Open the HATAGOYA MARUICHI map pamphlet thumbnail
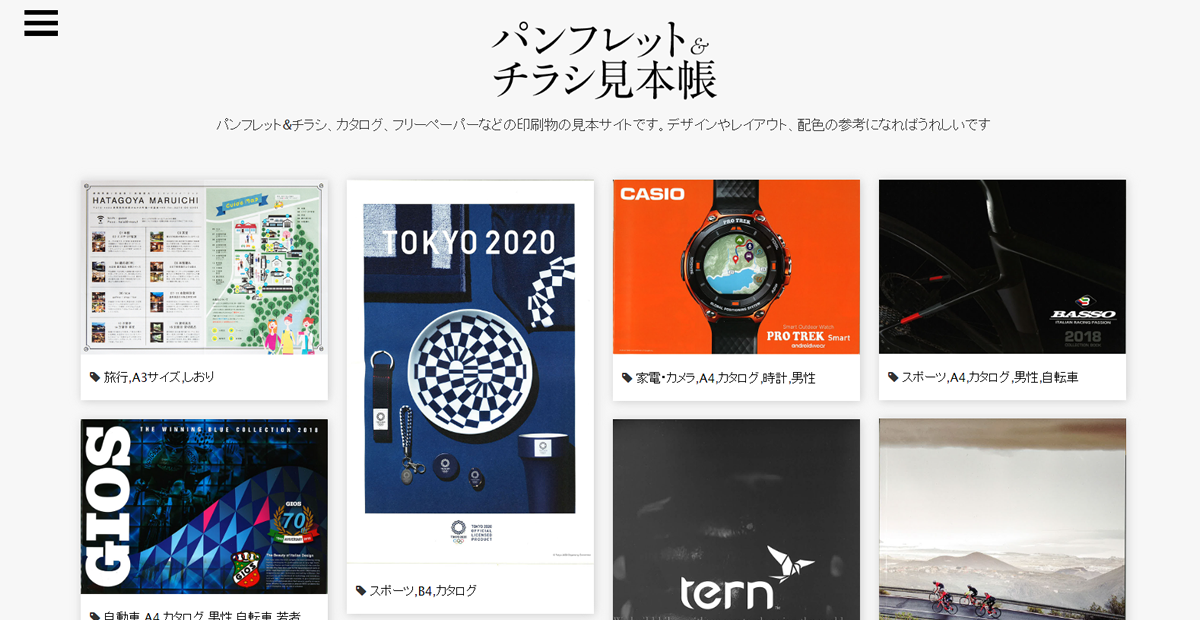Image resolution: width=1200 pixels, height=620 pixels. 204,267
